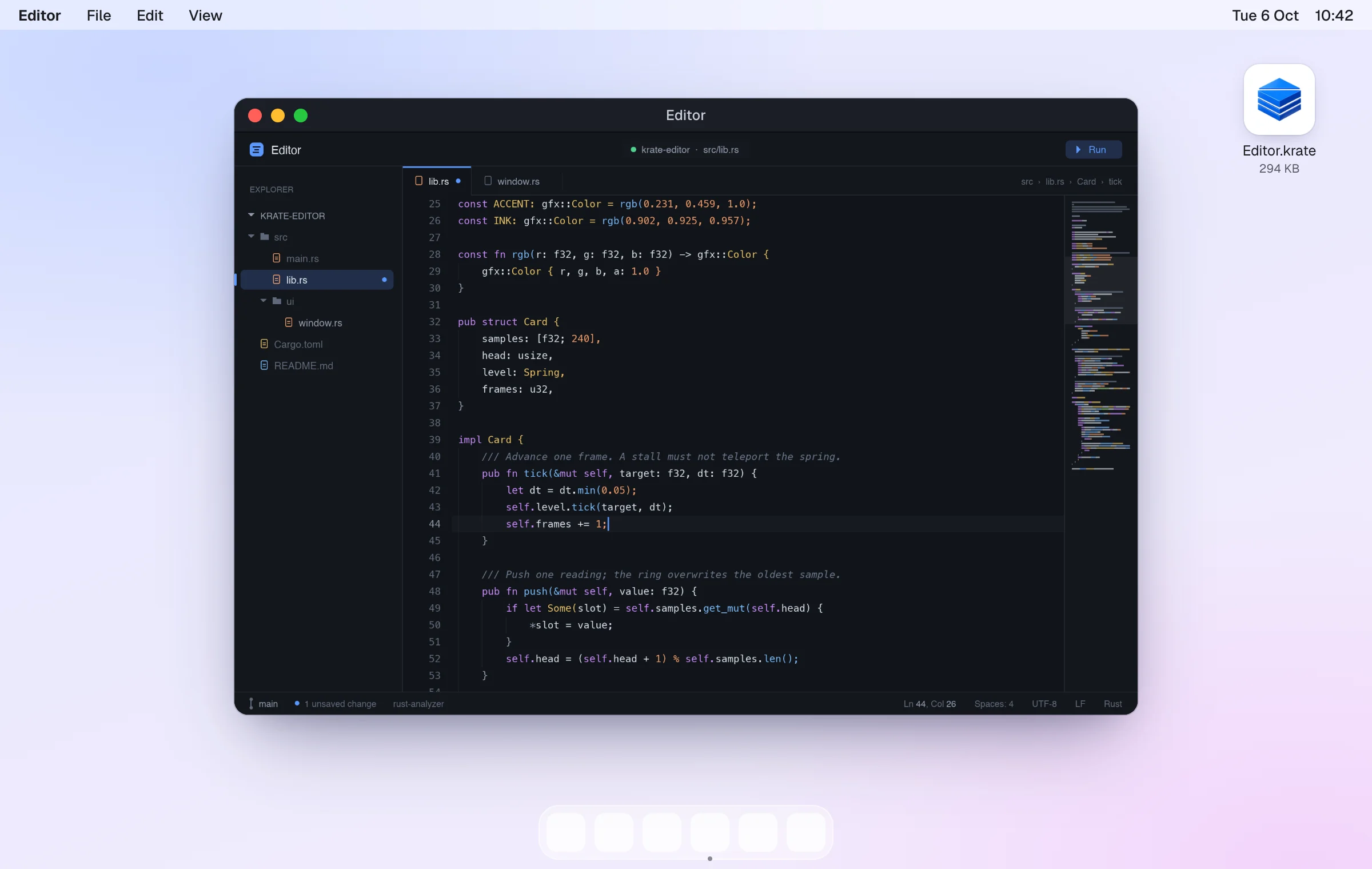1372x869 pixels.
Task: Click the window.rs file icon in explorer
Action: 289,322
